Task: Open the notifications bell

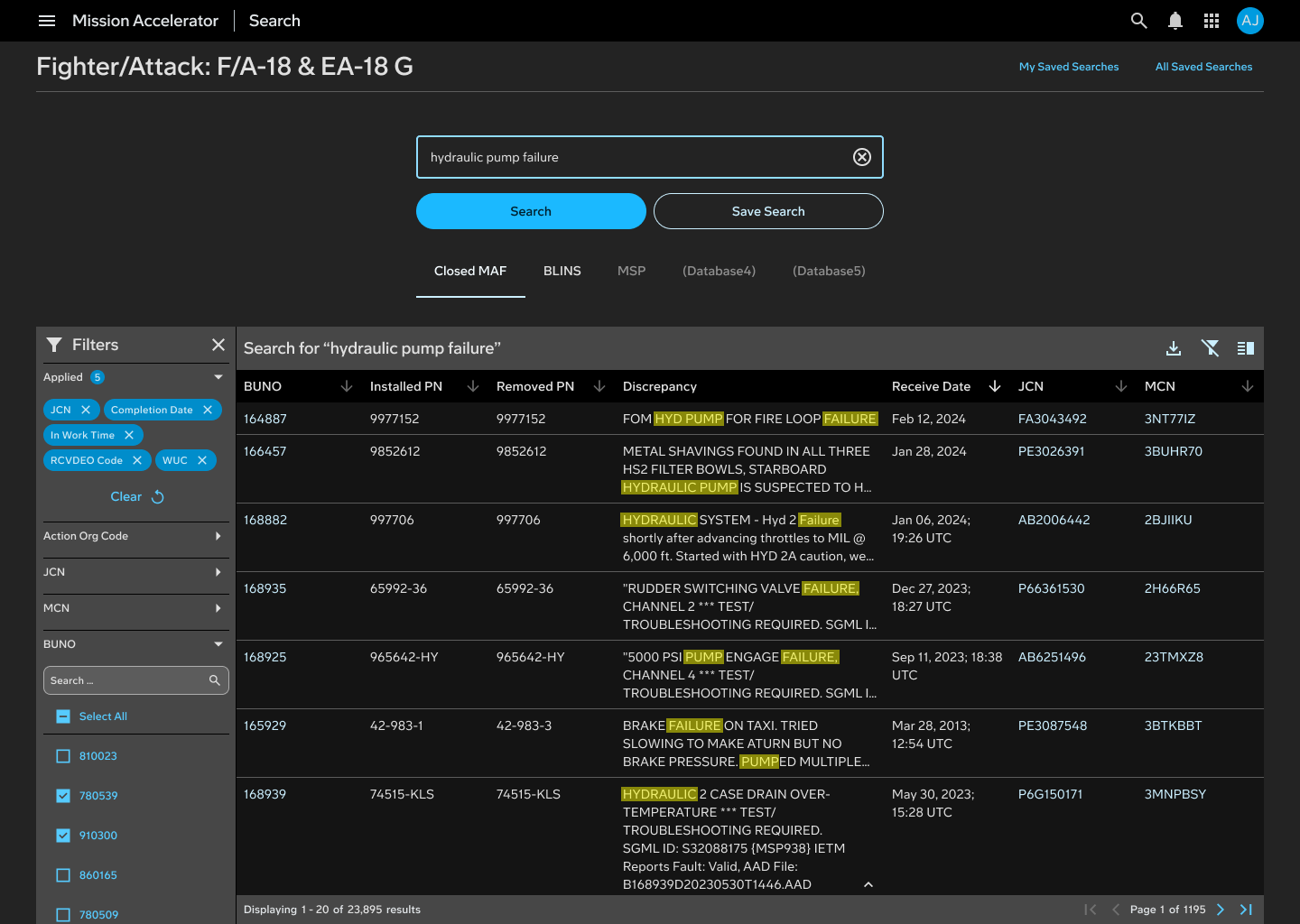Action: pos(1175,21)
